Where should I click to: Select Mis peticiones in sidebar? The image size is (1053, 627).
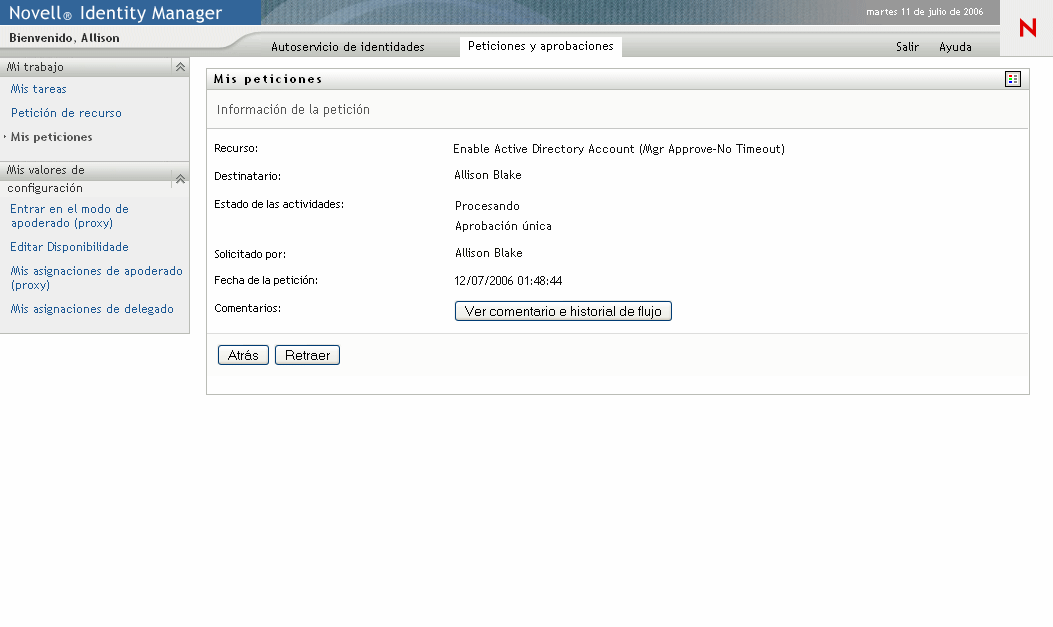(x=51, y=137)
